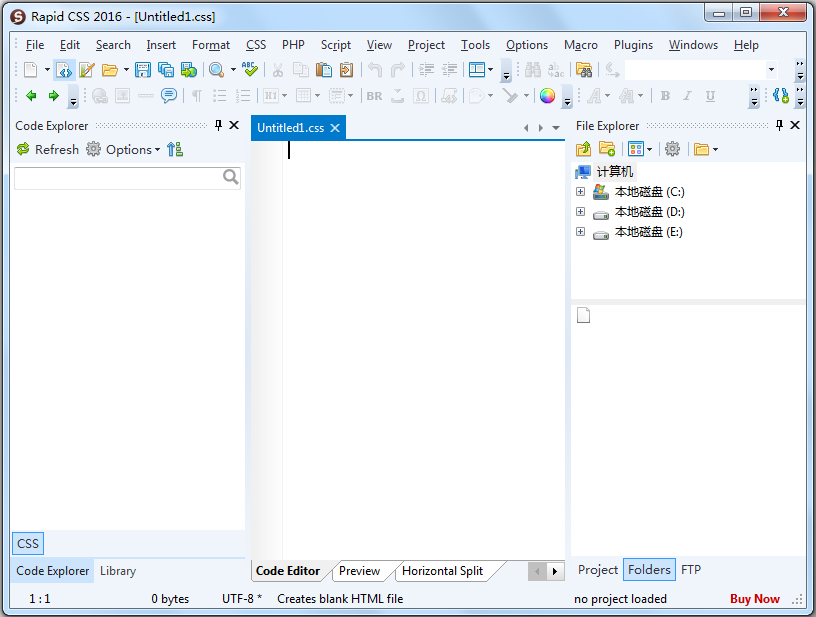Switch to the Library tab
816x617 pixels.
point(118,571)
